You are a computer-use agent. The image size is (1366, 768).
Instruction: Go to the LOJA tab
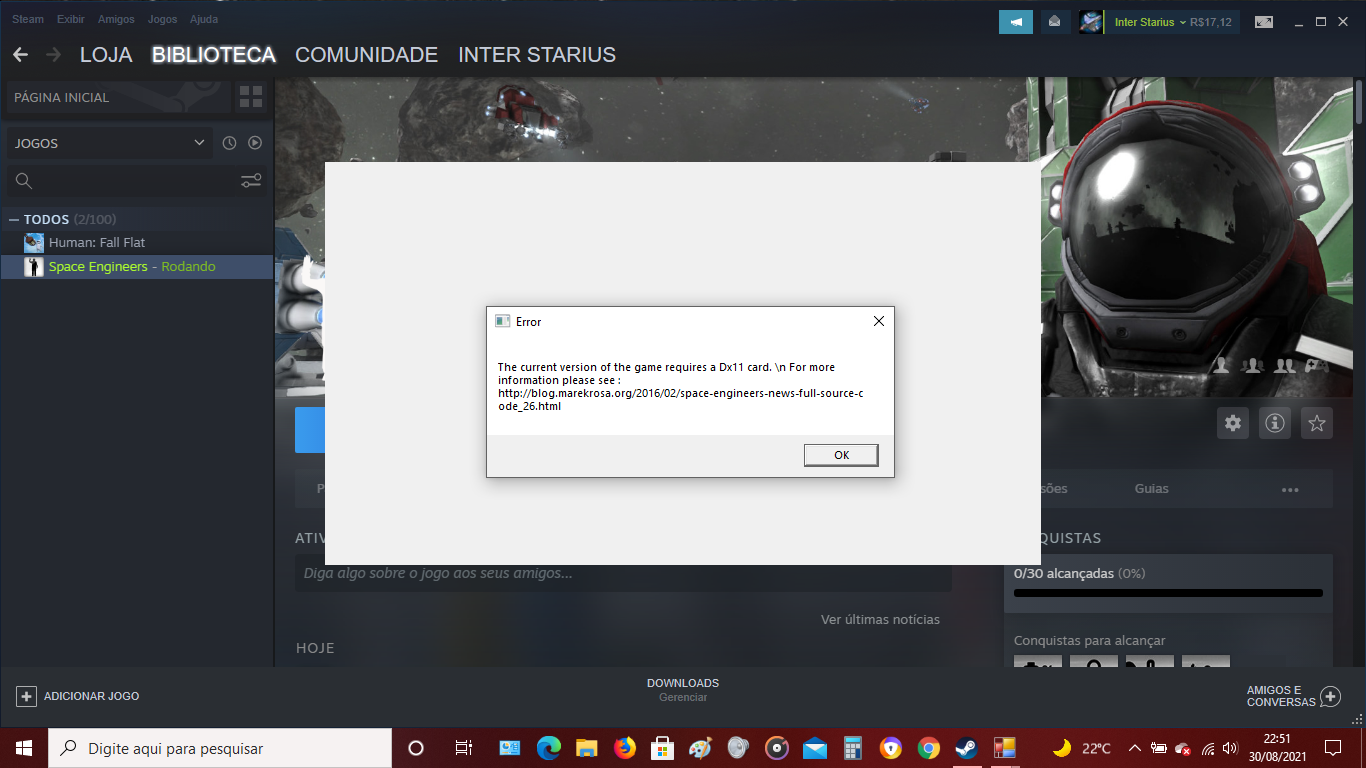(x=106, y=55)
